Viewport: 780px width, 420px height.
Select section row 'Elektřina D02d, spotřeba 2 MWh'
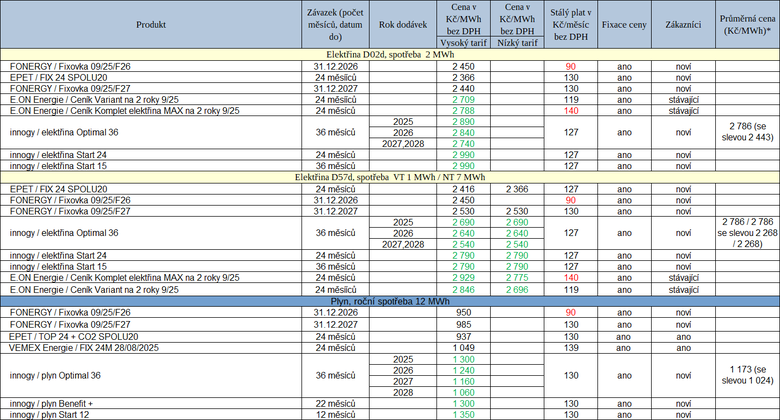(x=390, y=55)
